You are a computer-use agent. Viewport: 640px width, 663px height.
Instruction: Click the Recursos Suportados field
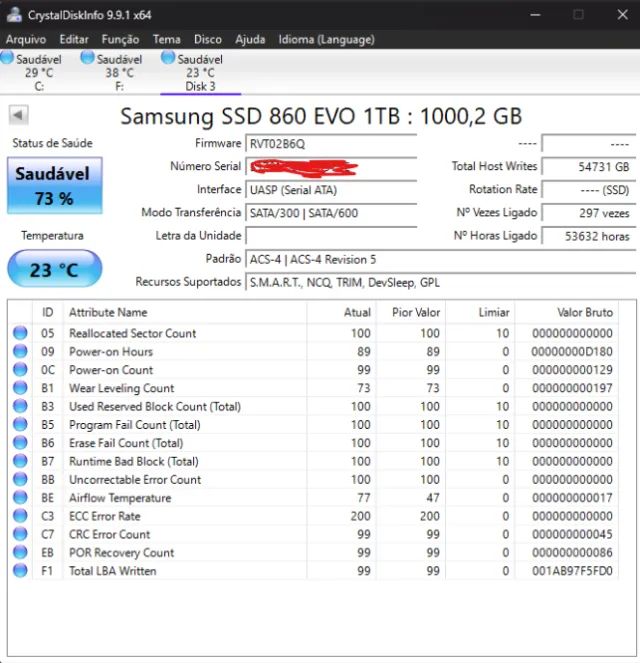[x=441, y=282]
